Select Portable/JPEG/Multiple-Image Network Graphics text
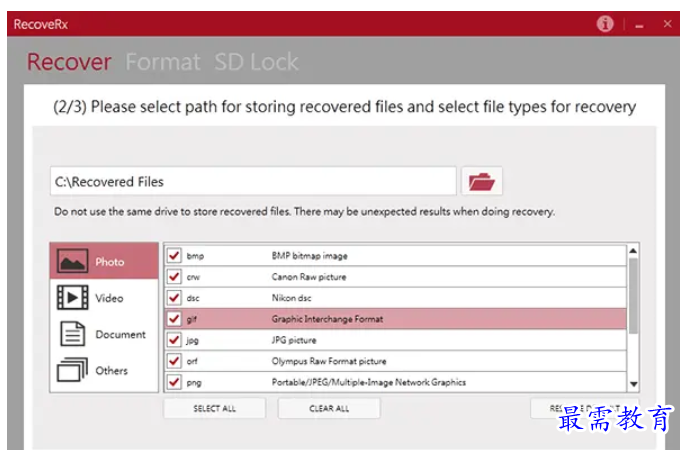 pos(369,382)
